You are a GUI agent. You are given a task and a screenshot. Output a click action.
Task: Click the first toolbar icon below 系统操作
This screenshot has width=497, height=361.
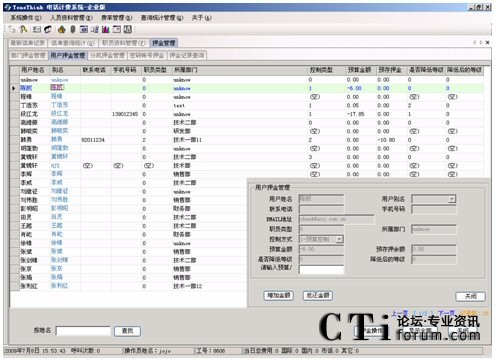pyautogui.click(x=12, y=29)
